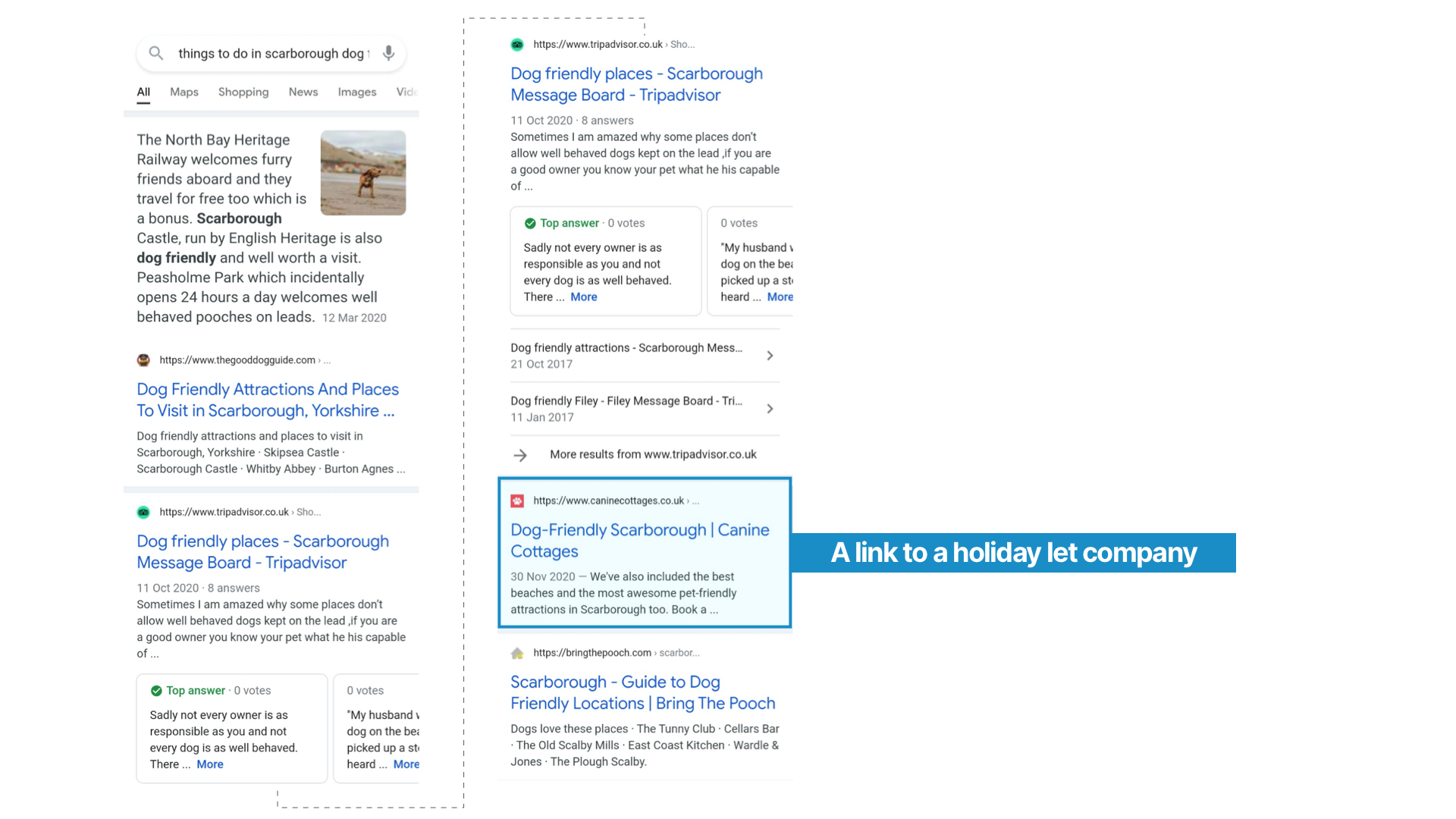The width and height of the screenshot is (1456, 819).
Task: Go to the News tab
Action: (x=303, y=92)
